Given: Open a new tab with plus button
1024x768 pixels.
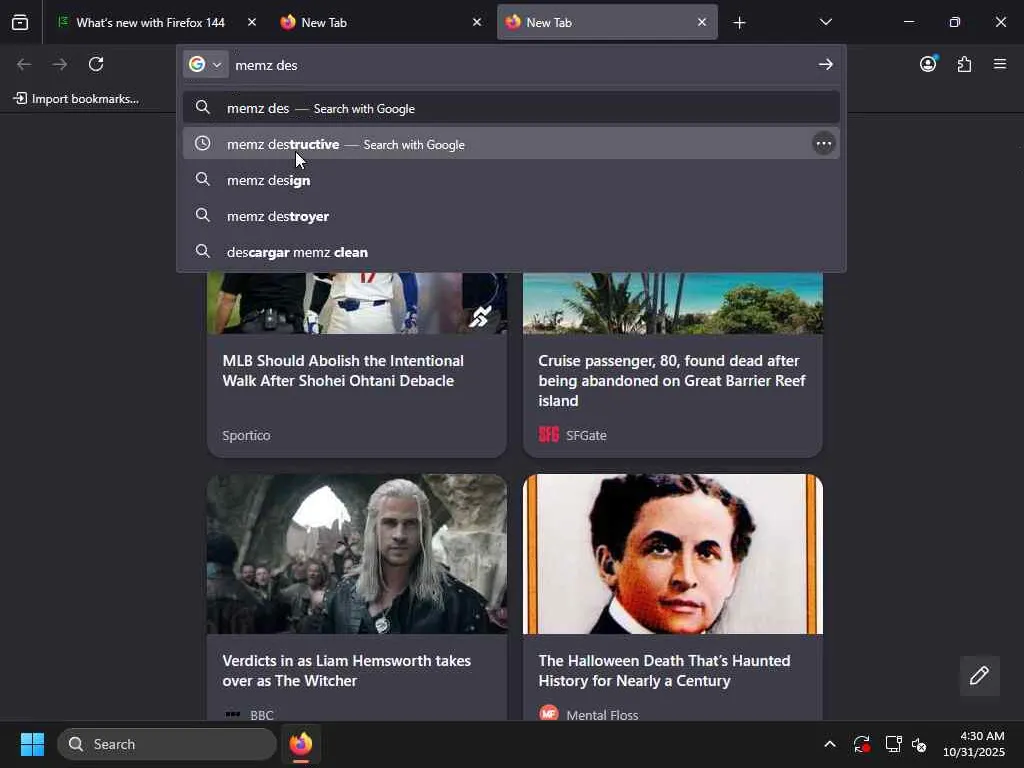Looking at the screenshot, I should (x=739, y=23).
